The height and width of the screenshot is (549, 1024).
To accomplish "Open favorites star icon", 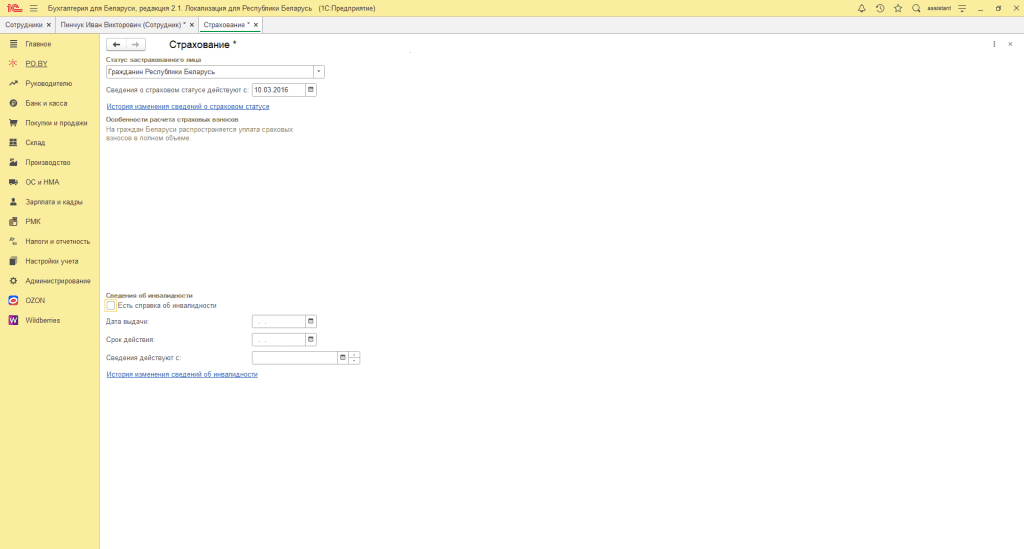I will [898, 8].
